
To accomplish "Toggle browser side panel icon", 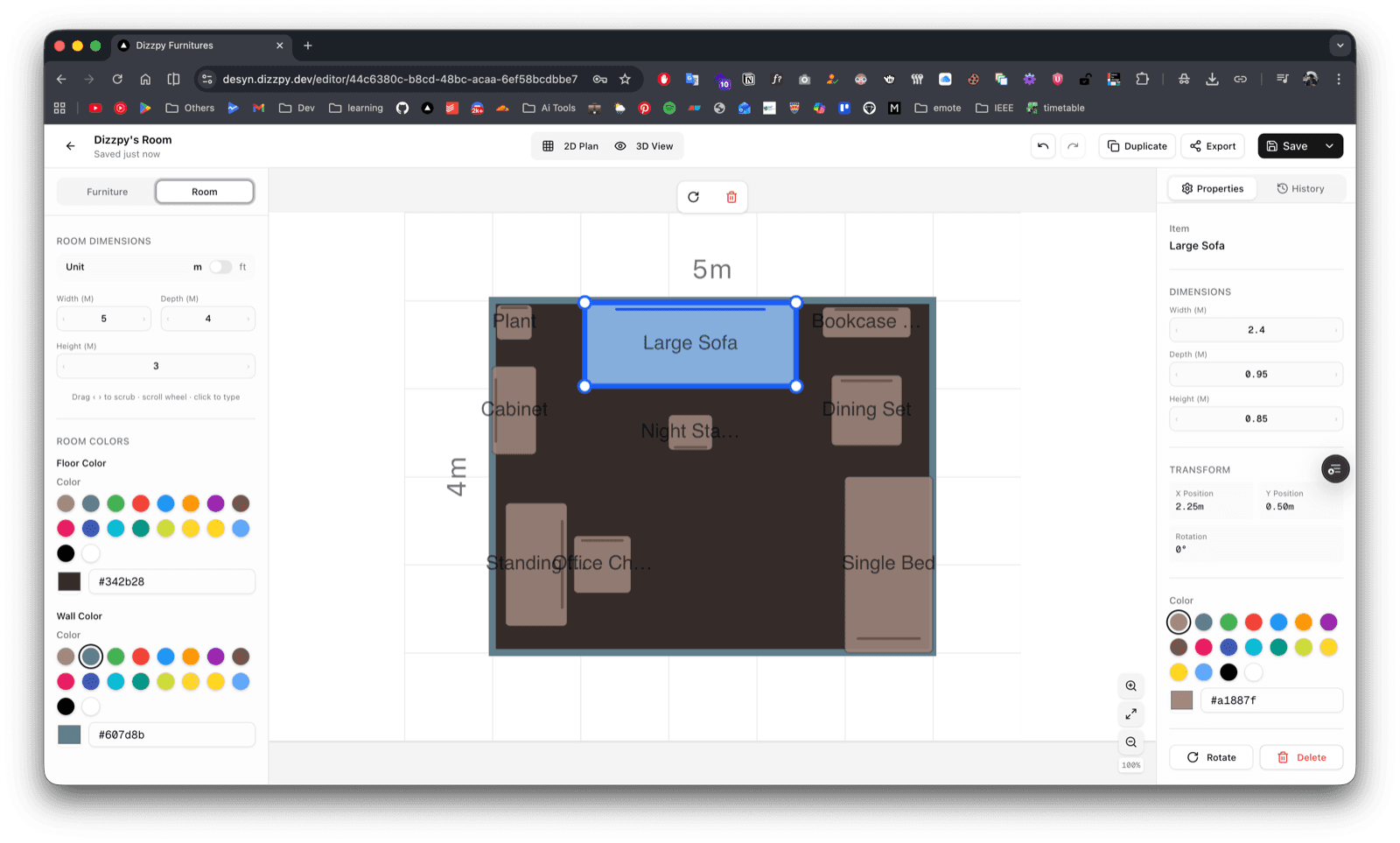I will (173, 79).
